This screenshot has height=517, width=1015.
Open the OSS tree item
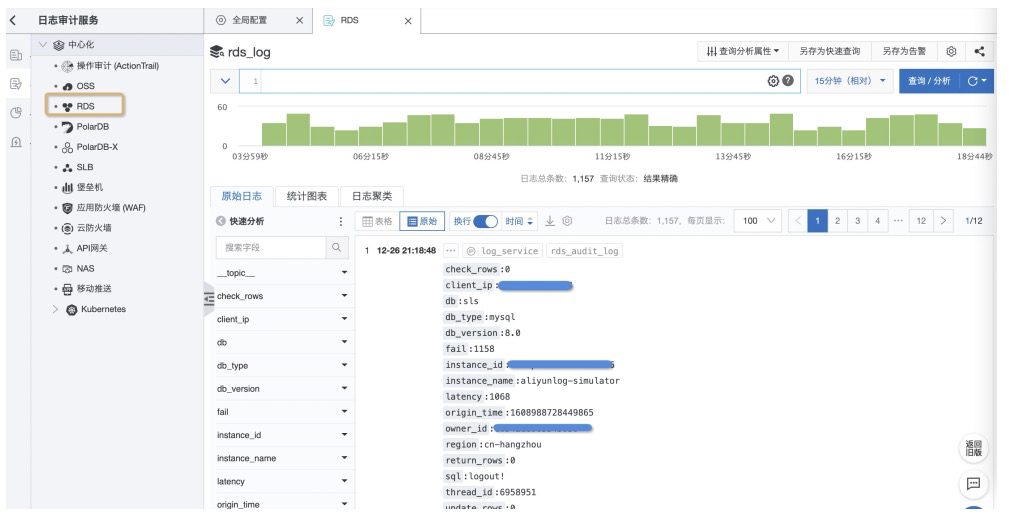point(85,86)
